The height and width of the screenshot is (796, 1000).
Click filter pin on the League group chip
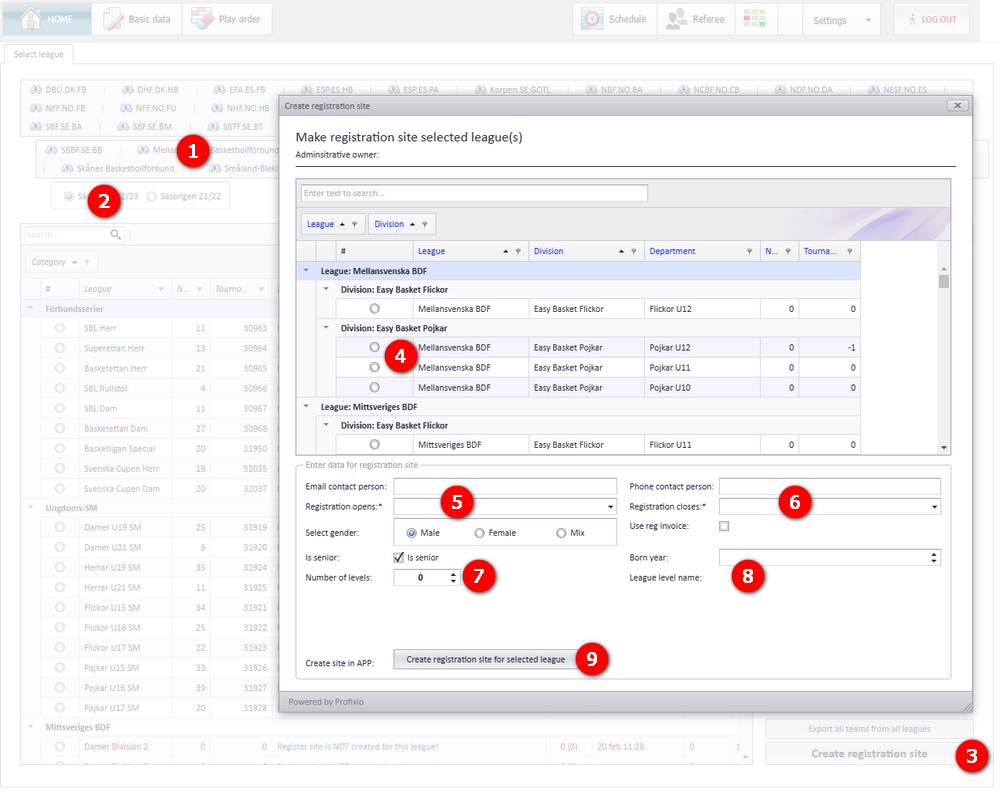pyautogui.click(x=355, y=225)
